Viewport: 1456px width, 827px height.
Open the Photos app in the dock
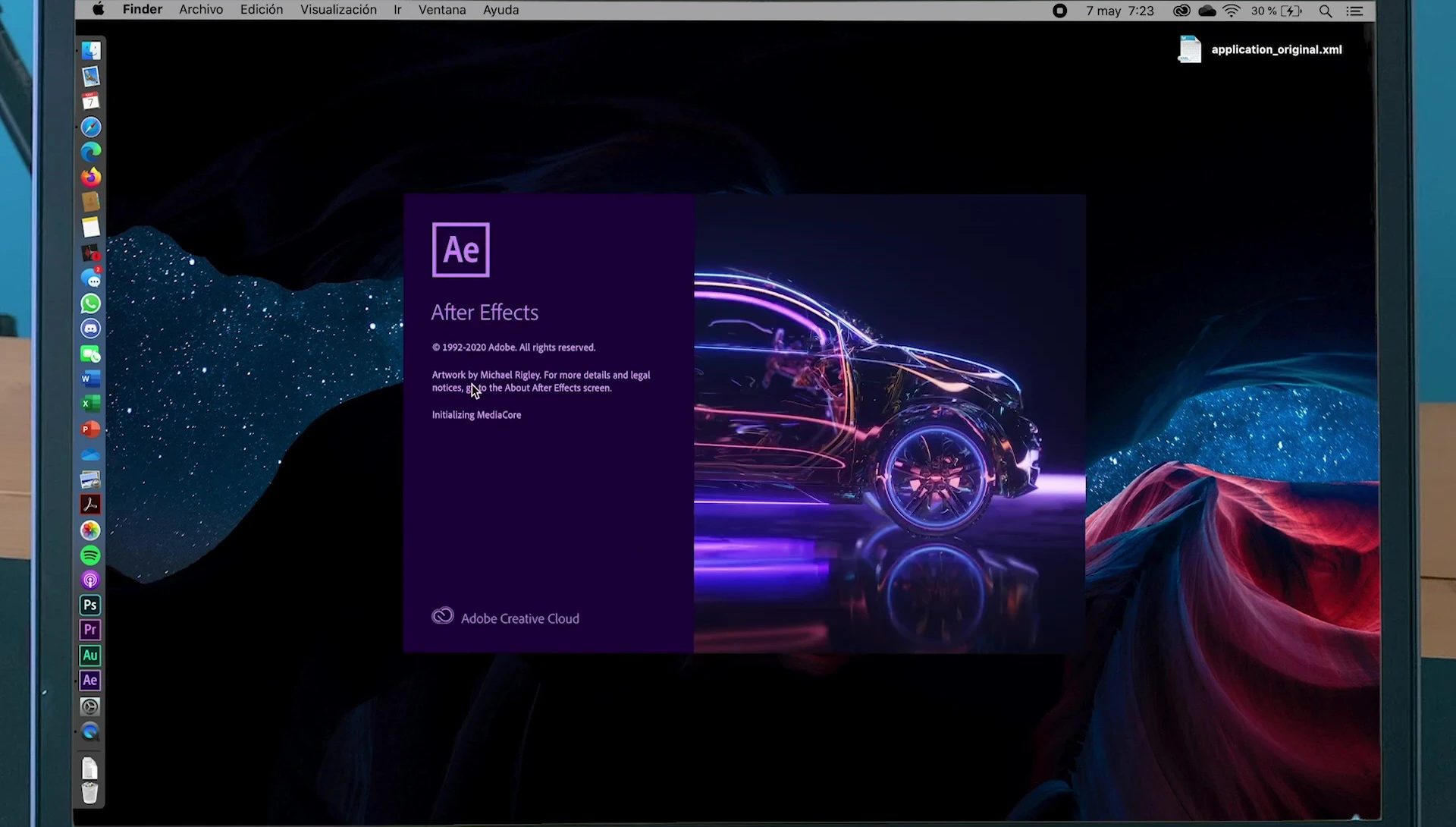pyautogui.click(x=90, y=530)
